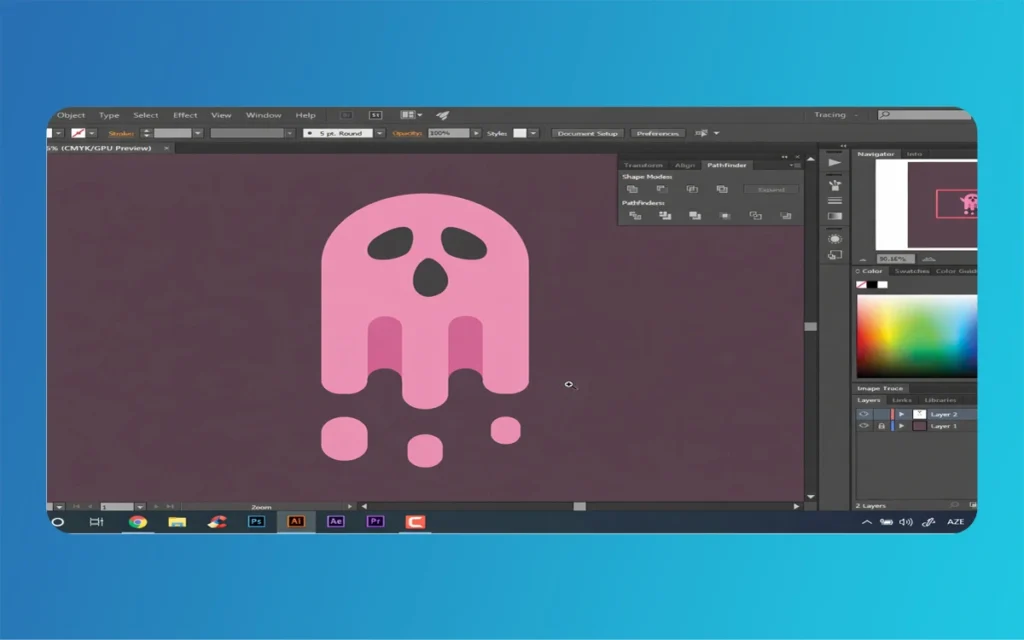Pick a color from the Color panel spectrum
Viewport: 1024px width, 640px height.
[915, 335]
